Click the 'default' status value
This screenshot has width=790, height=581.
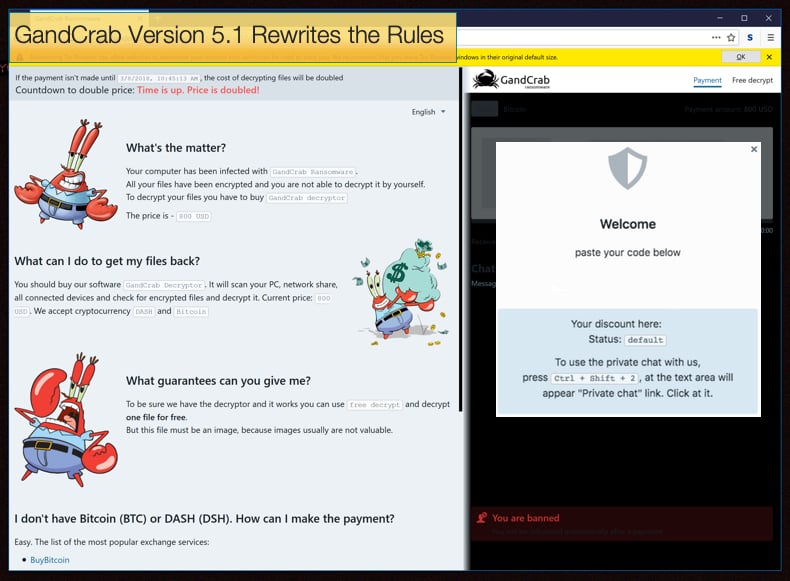645,340
